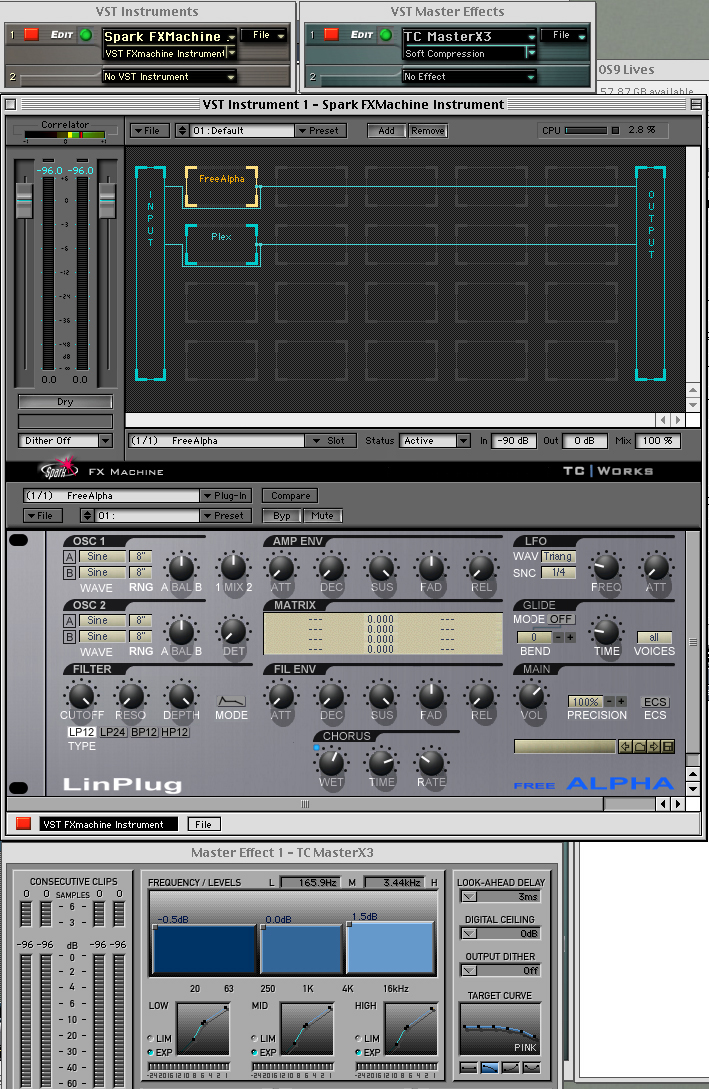
Task: Open the Plug-In menu in the lower bar
Action: point(226,495)
